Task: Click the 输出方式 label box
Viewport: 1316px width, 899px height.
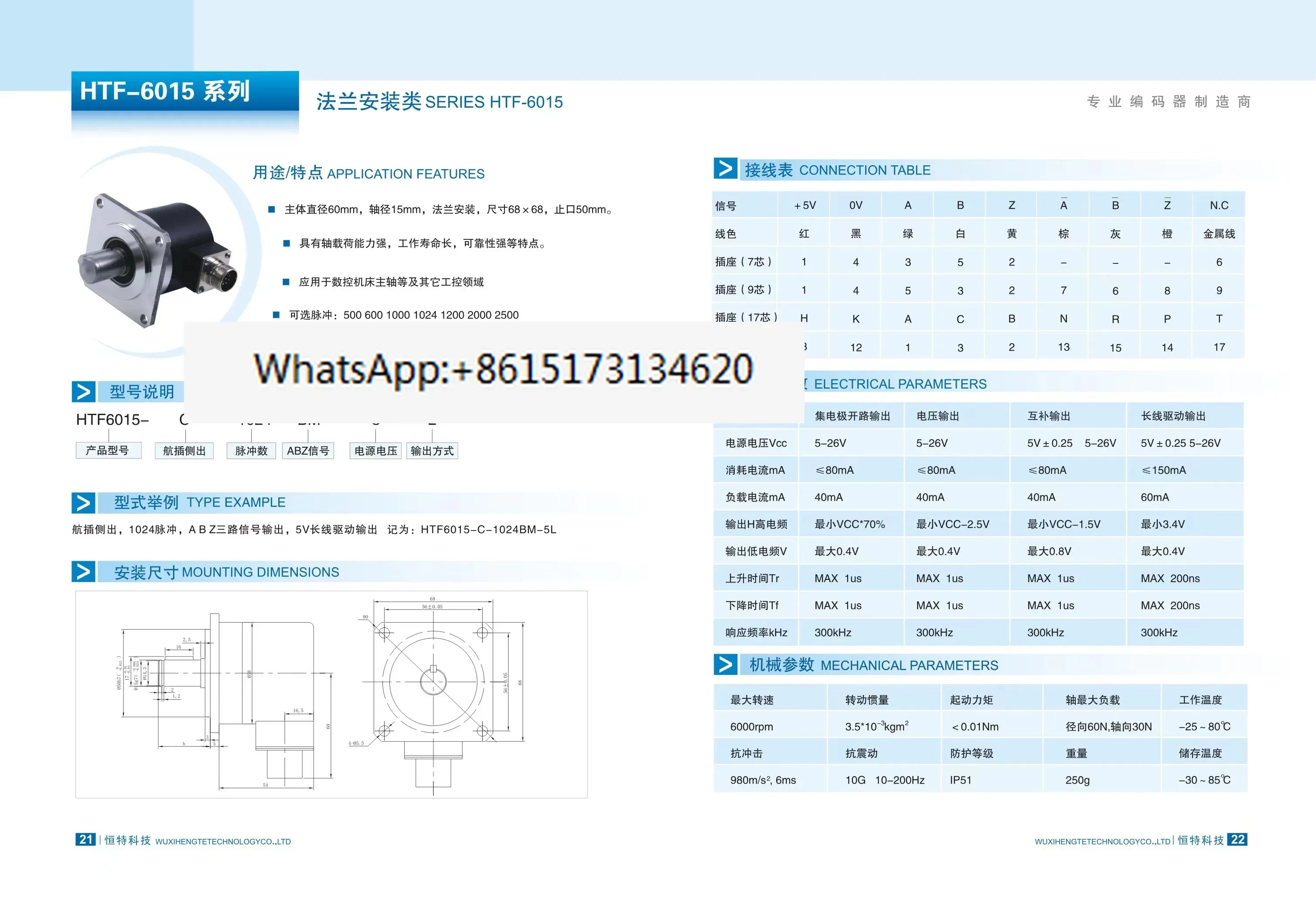Action: 432,451
